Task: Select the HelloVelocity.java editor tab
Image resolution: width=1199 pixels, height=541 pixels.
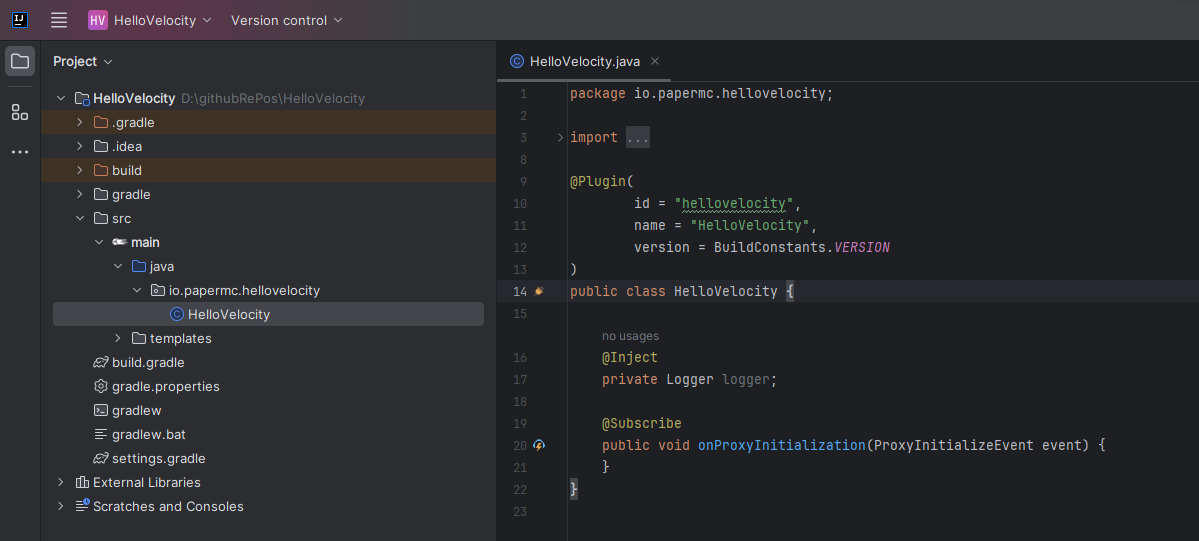Action: coord(584,61)
